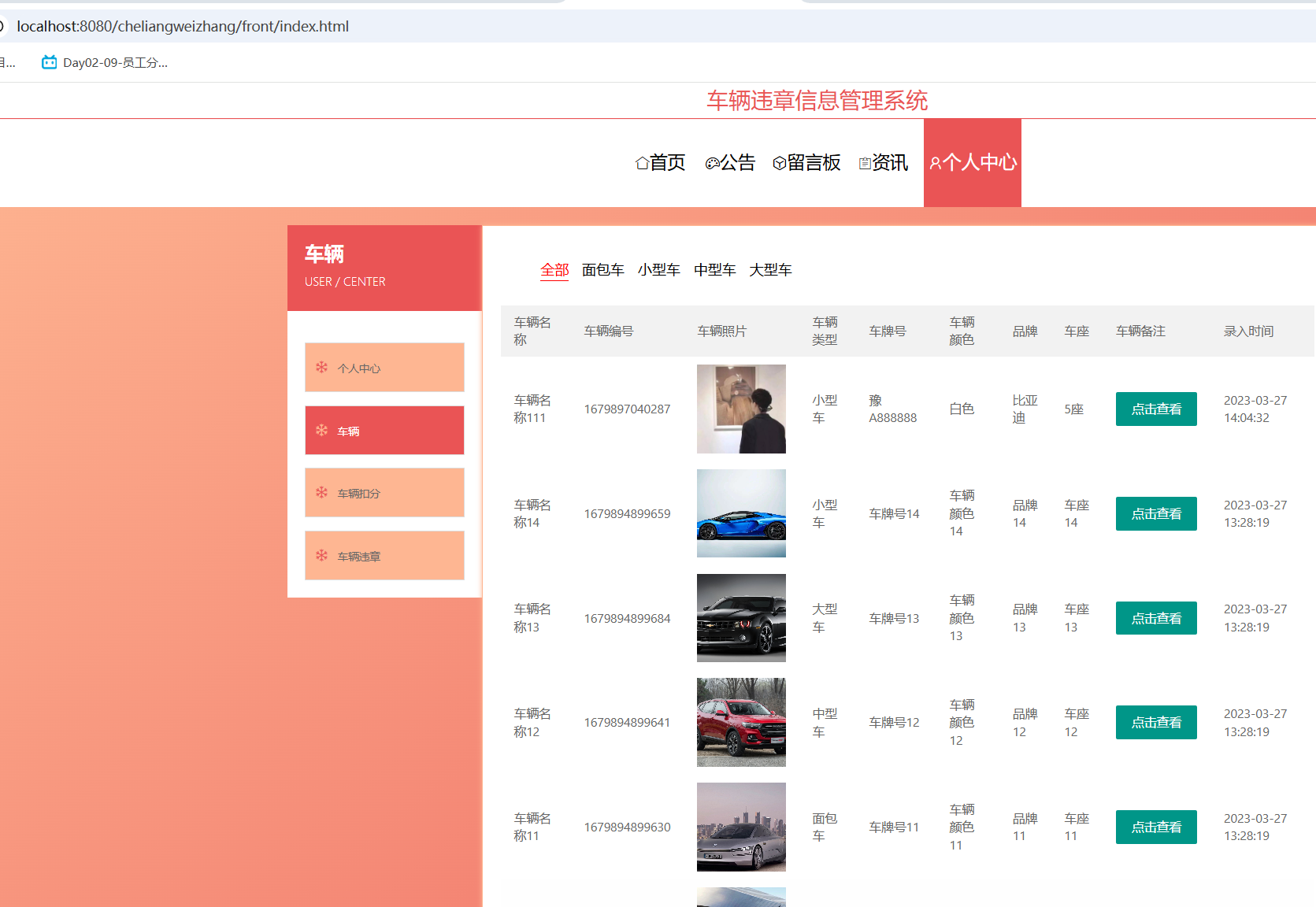
Task: Click the snowflake icon on 车辆扣分 sidebar item
Action: (x=321, y=492)
